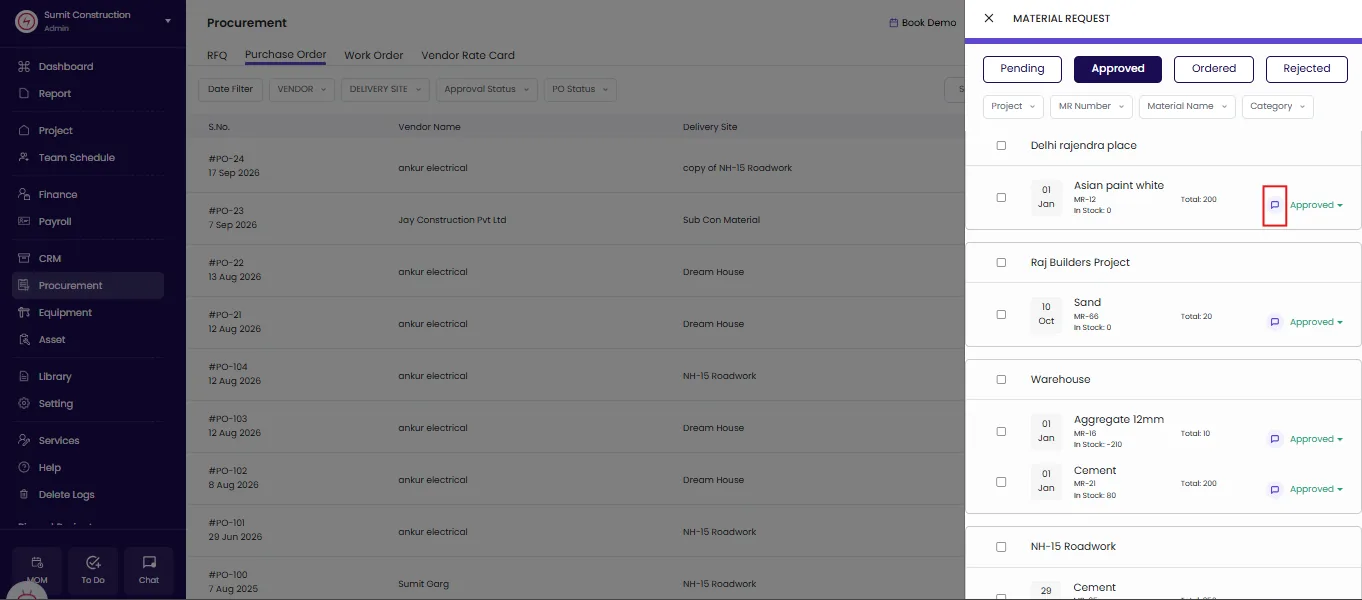Open the PO Status filter dropdown
Screen dimensions: 1362x600
click(x=580, y=90)
